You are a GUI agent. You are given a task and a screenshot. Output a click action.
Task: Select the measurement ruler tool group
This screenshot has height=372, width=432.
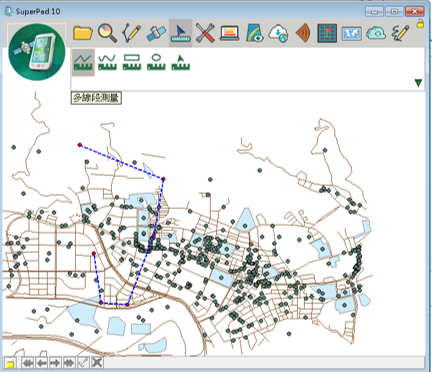coord(180,33)
